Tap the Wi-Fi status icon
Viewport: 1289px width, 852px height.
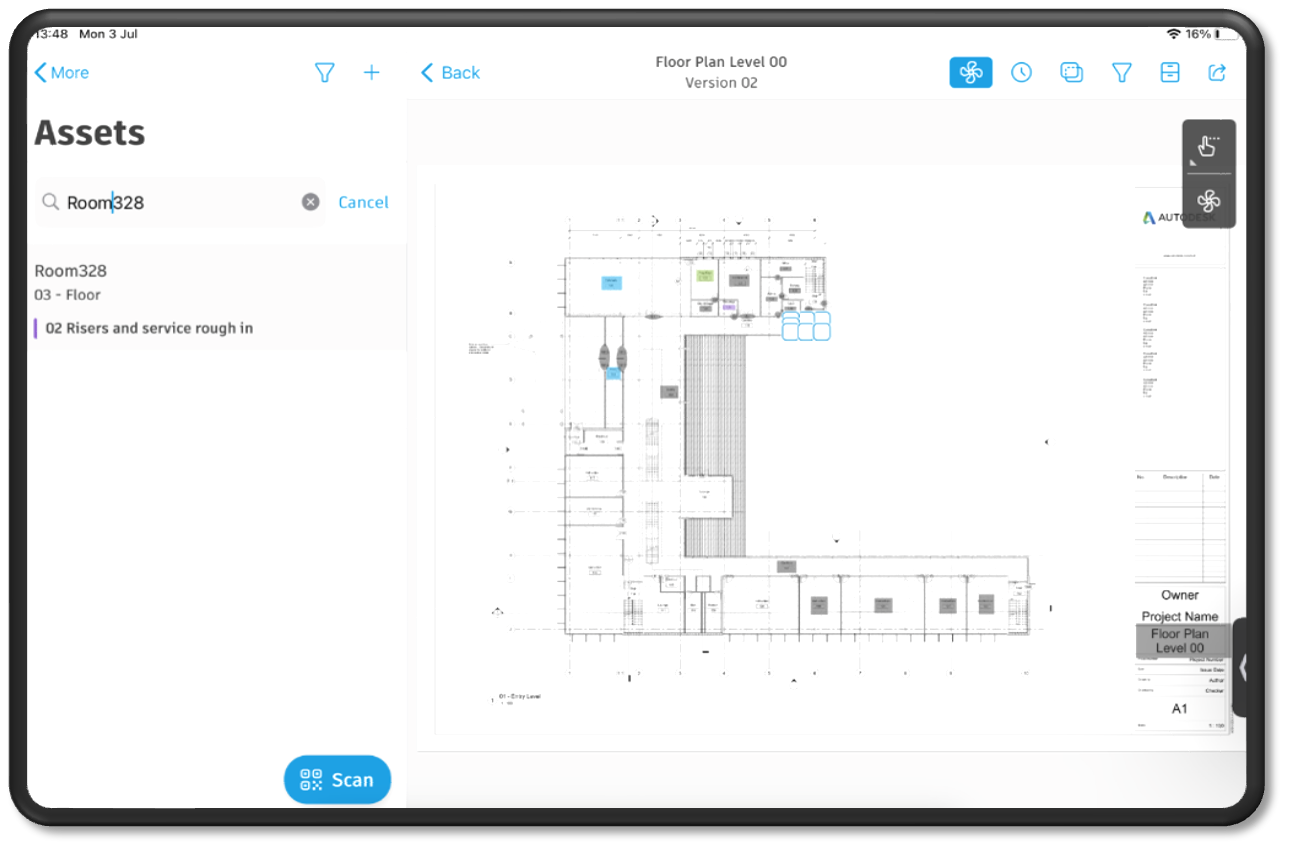1173,34
